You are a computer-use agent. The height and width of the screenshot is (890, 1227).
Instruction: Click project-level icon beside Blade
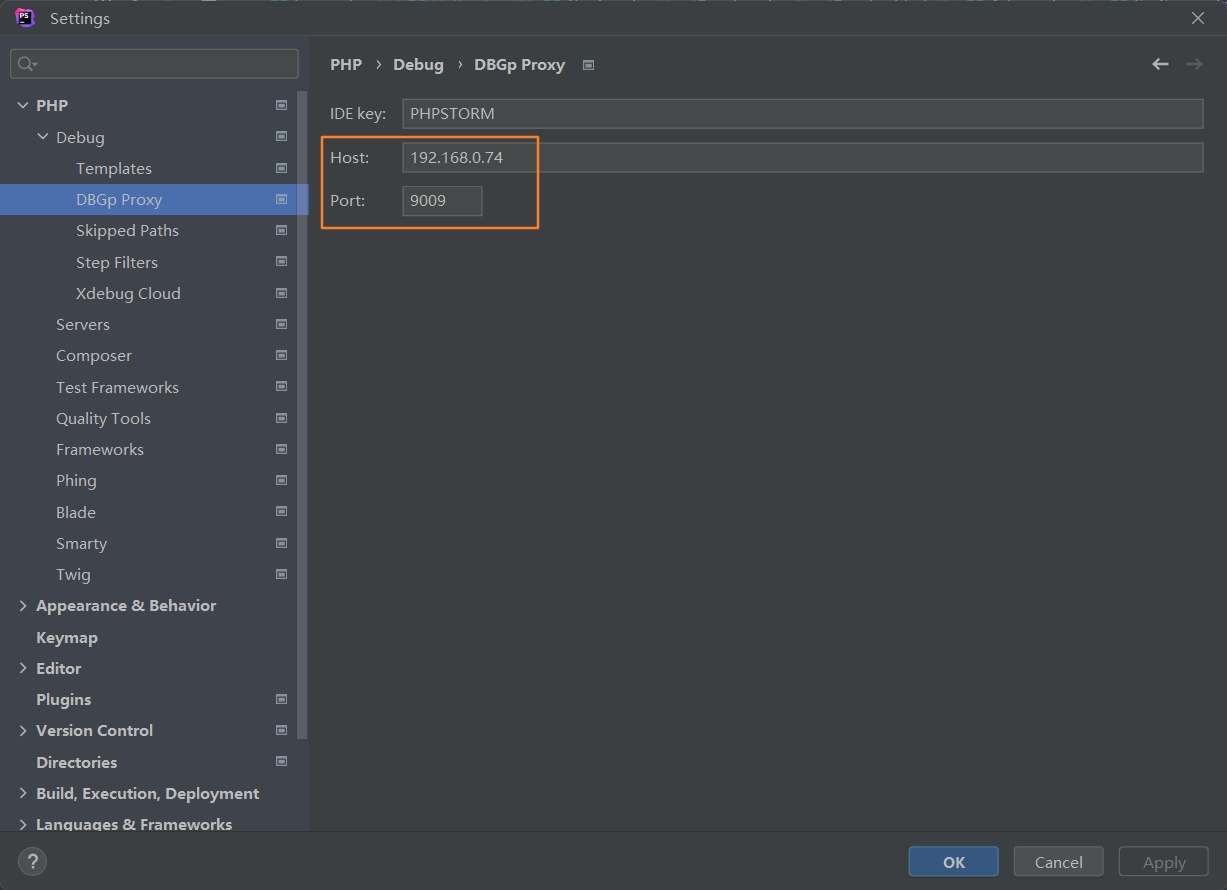click(281, 512)
